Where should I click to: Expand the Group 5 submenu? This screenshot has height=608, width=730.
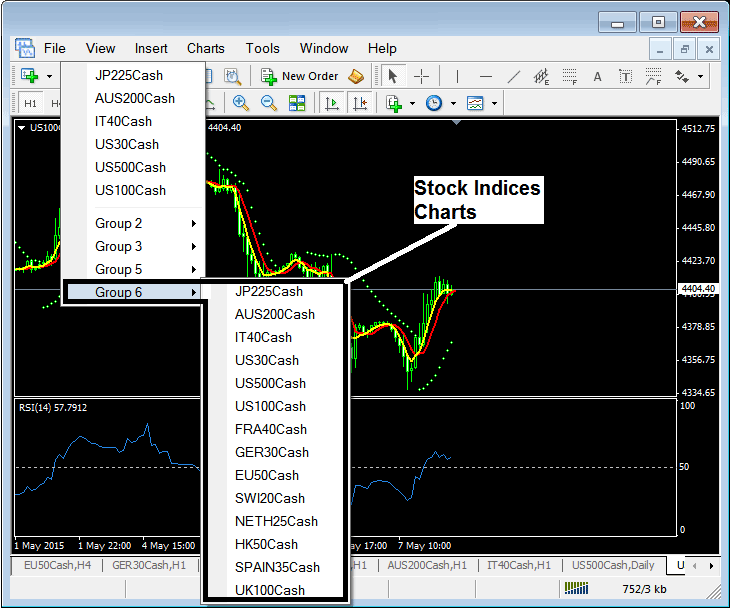[134, 269]
